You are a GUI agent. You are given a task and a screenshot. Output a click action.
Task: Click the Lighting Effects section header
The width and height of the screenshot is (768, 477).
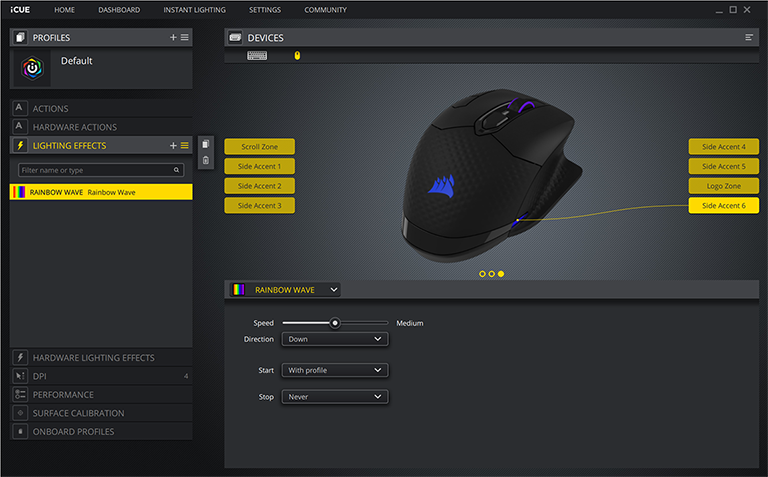pos(101,145)
